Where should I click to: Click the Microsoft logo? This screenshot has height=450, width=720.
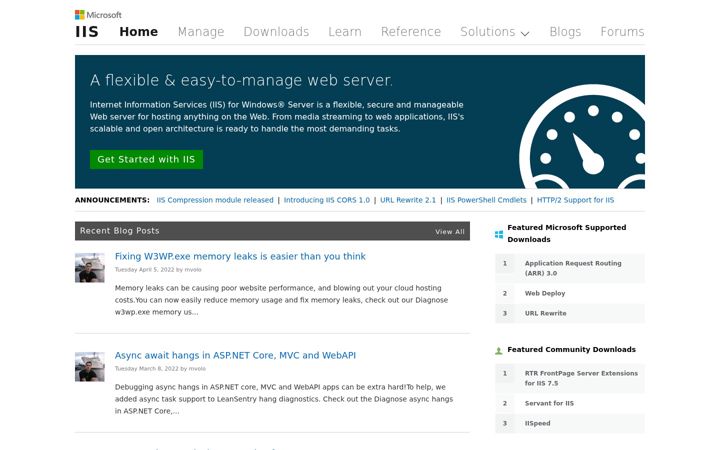(x=98, y=15)
